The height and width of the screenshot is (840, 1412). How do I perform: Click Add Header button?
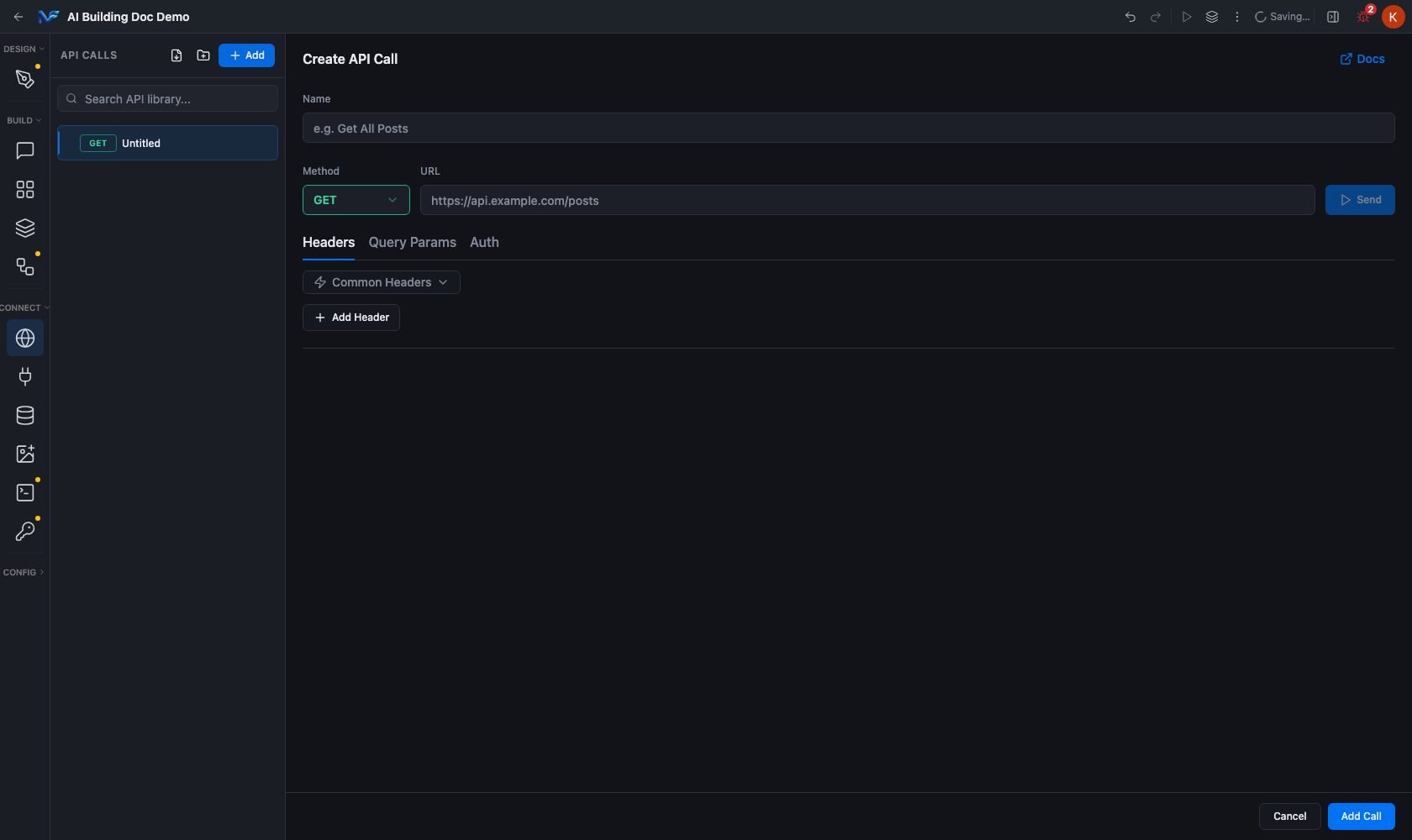pos(351,318)
